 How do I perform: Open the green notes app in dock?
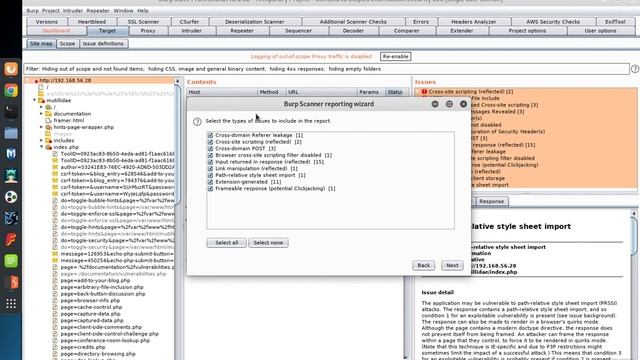pos(11,260)
